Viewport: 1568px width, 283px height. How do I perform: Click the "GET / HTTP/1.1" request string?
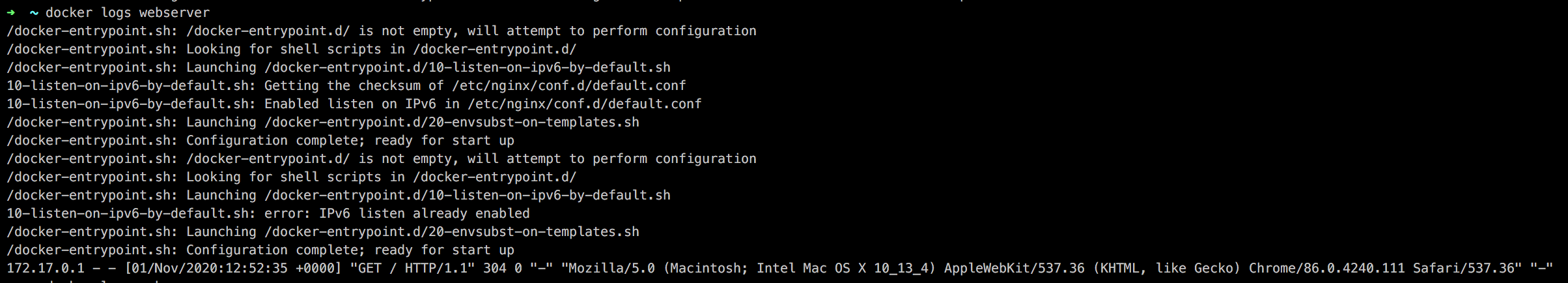pyautogui.click(x=413, y=268)
